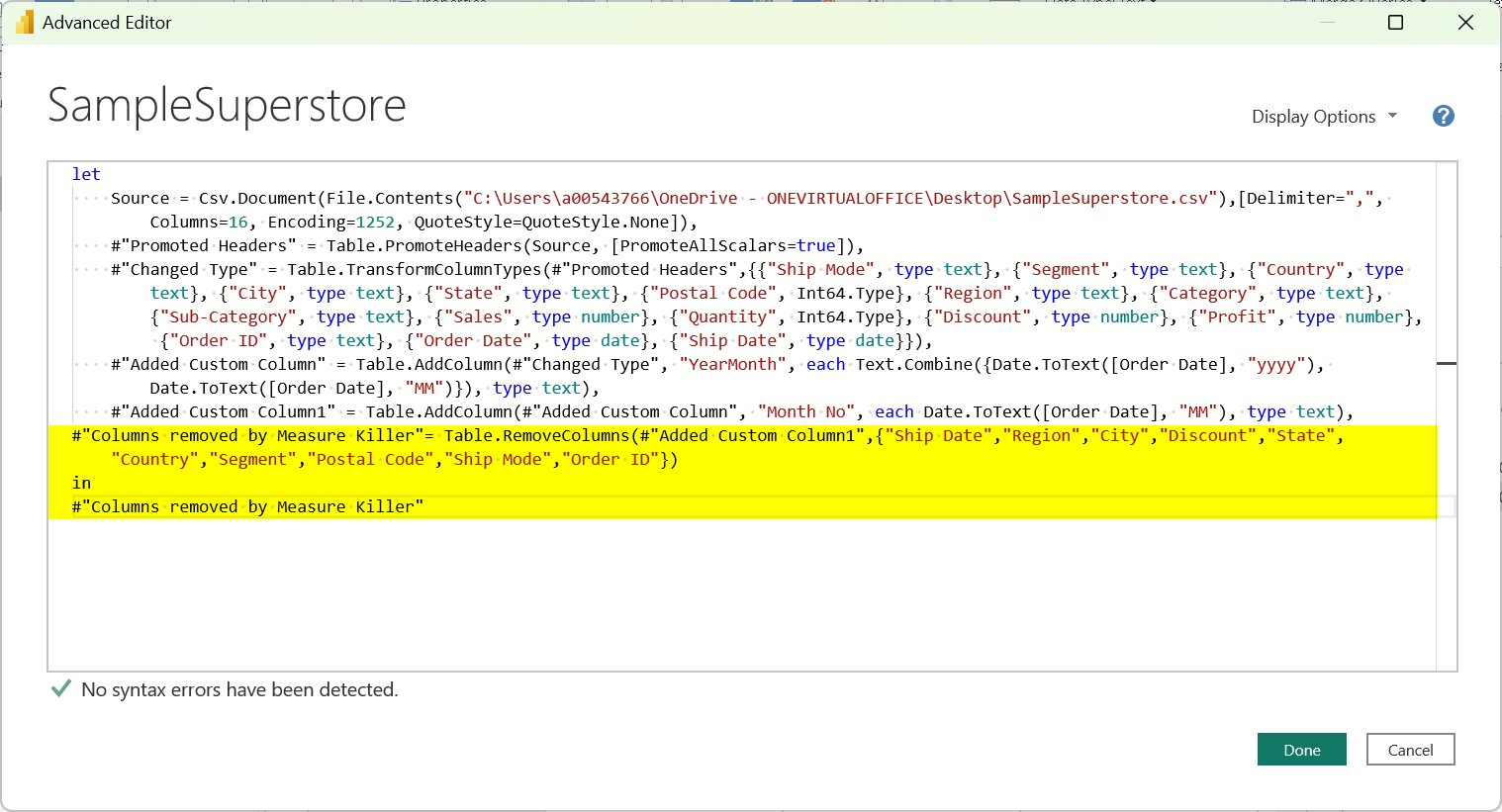The image size is (1502, 812).
Task: Click the "Month No" string in the code
Action: click(x=805, y=411)
